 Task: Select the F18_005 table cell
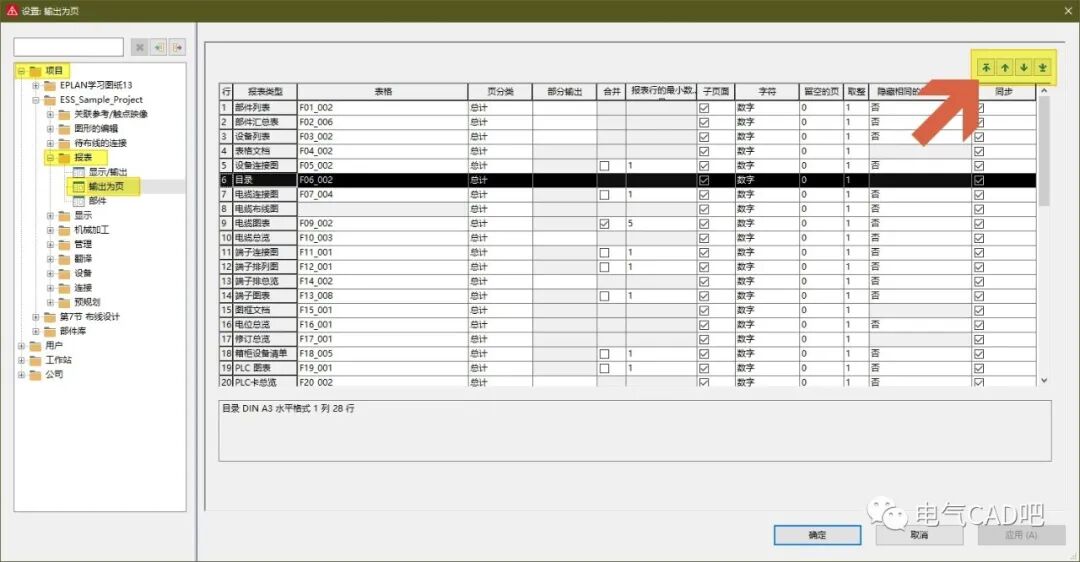click(383, 354)
